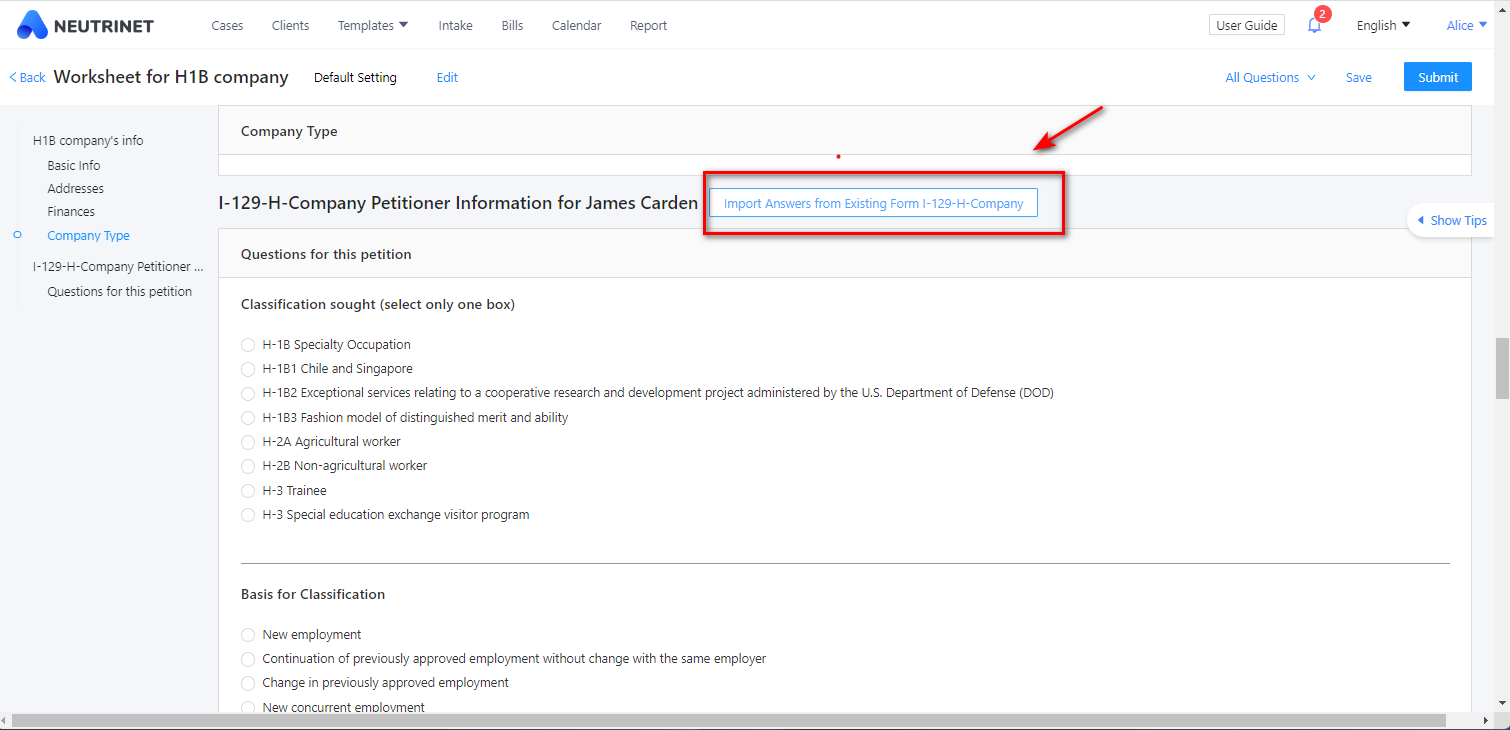This screenshot has height=730, width=1510.
Task: Click the vertical scrollbar thumb
Action: coord(1501,368)
